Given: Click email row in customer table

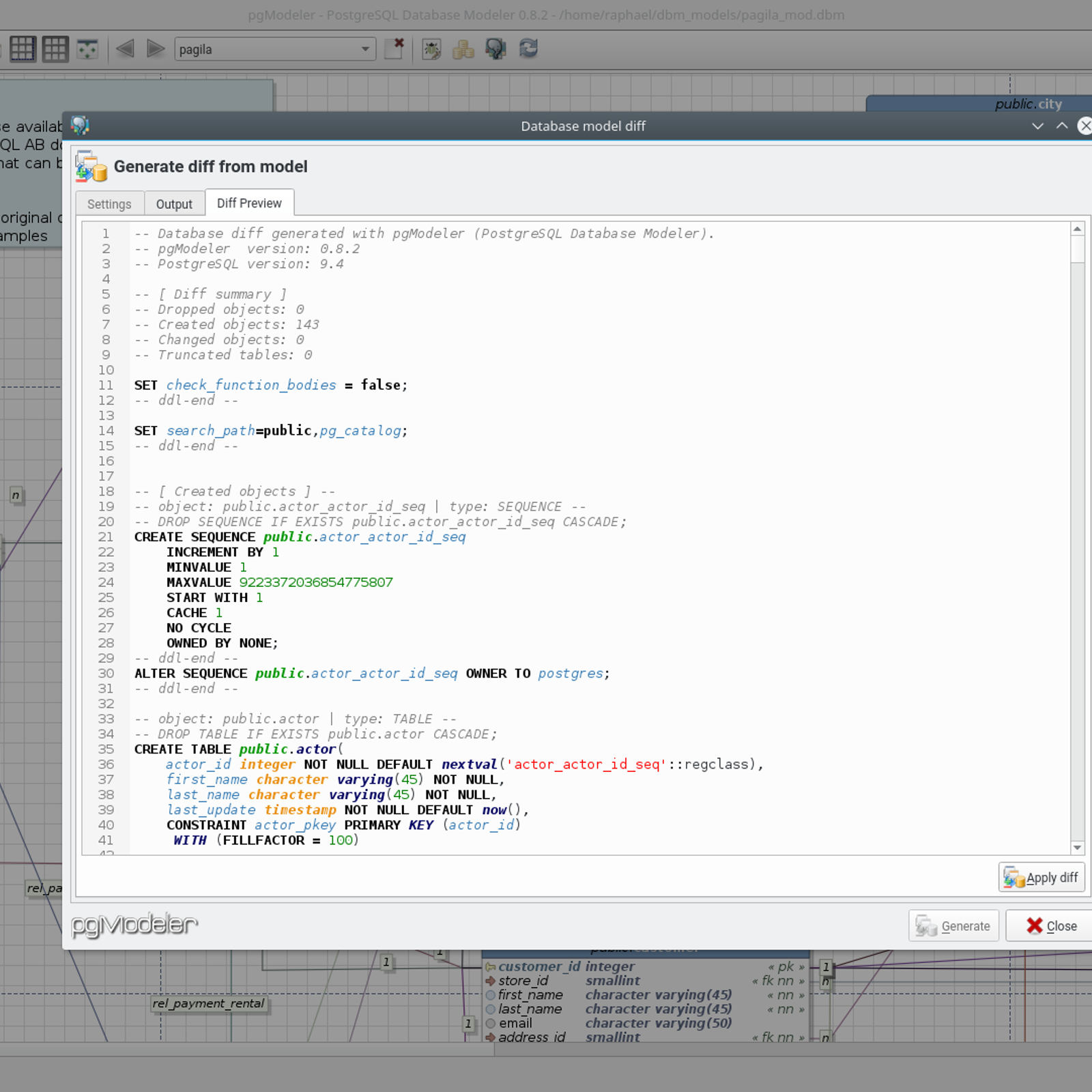Looking at the screenshot, I should tap(646, 1023).
